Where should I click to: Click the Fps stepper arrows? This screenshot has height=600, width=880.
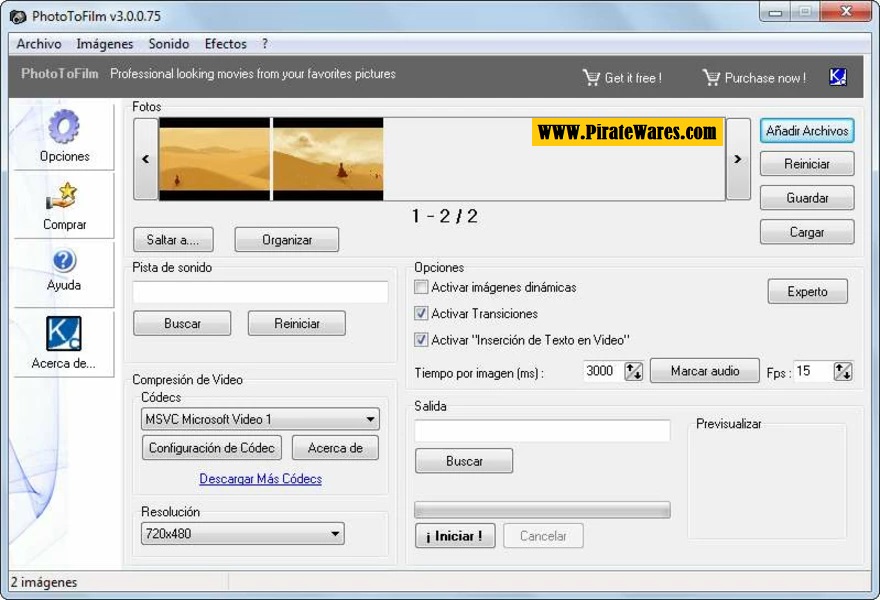point(843,372)
